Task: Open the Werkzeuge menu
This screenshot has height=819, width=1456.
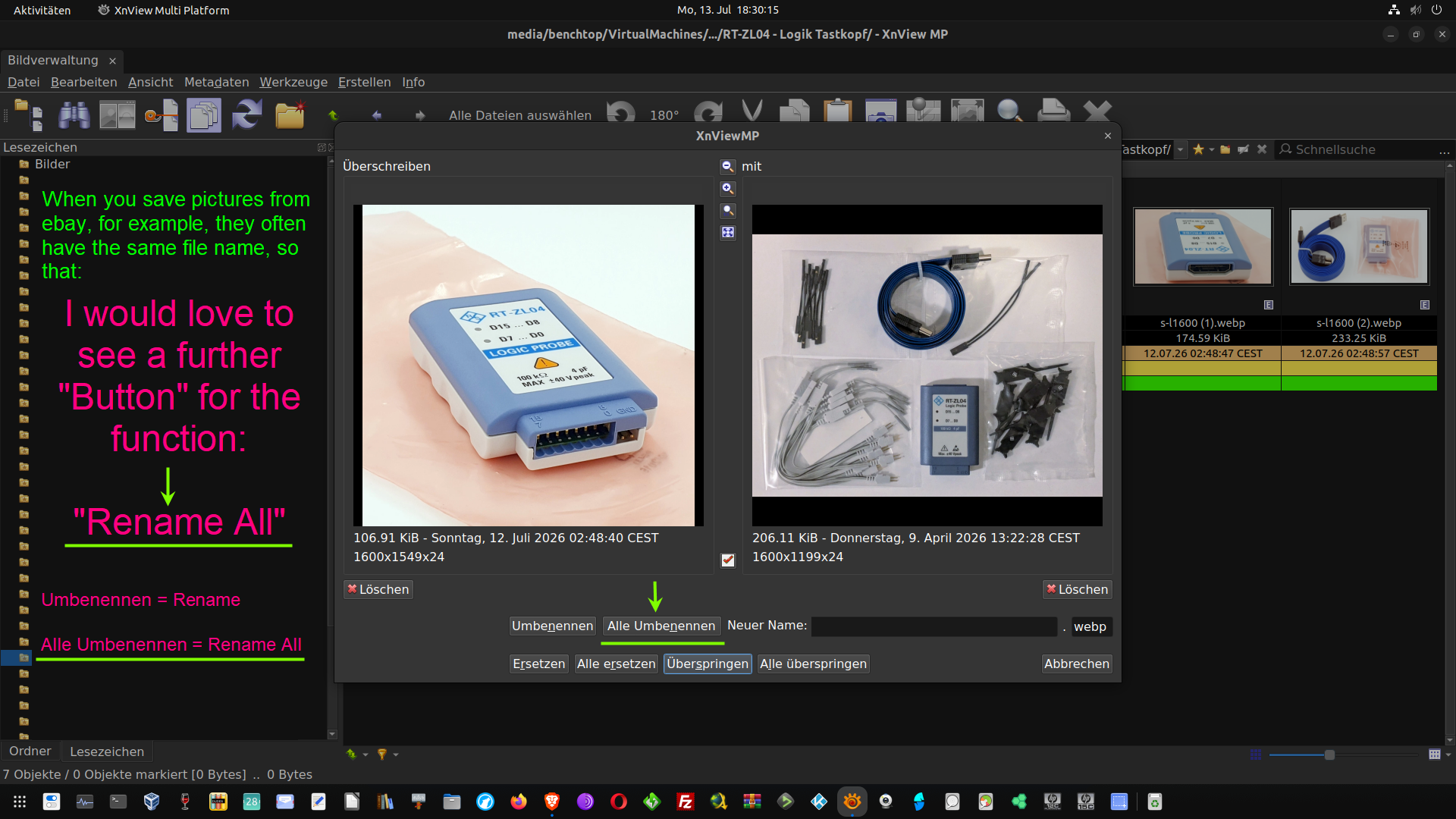Action: click(x=293, y=82)
